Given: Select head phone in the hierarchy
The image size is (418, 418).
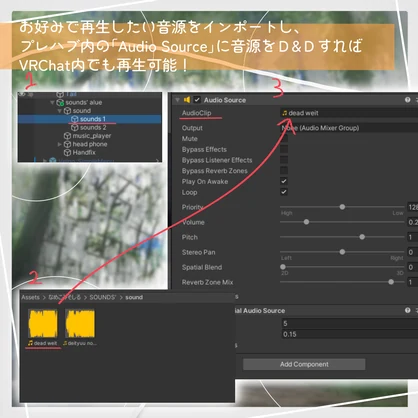Looking at the screenshot, I should coord(90,144).
